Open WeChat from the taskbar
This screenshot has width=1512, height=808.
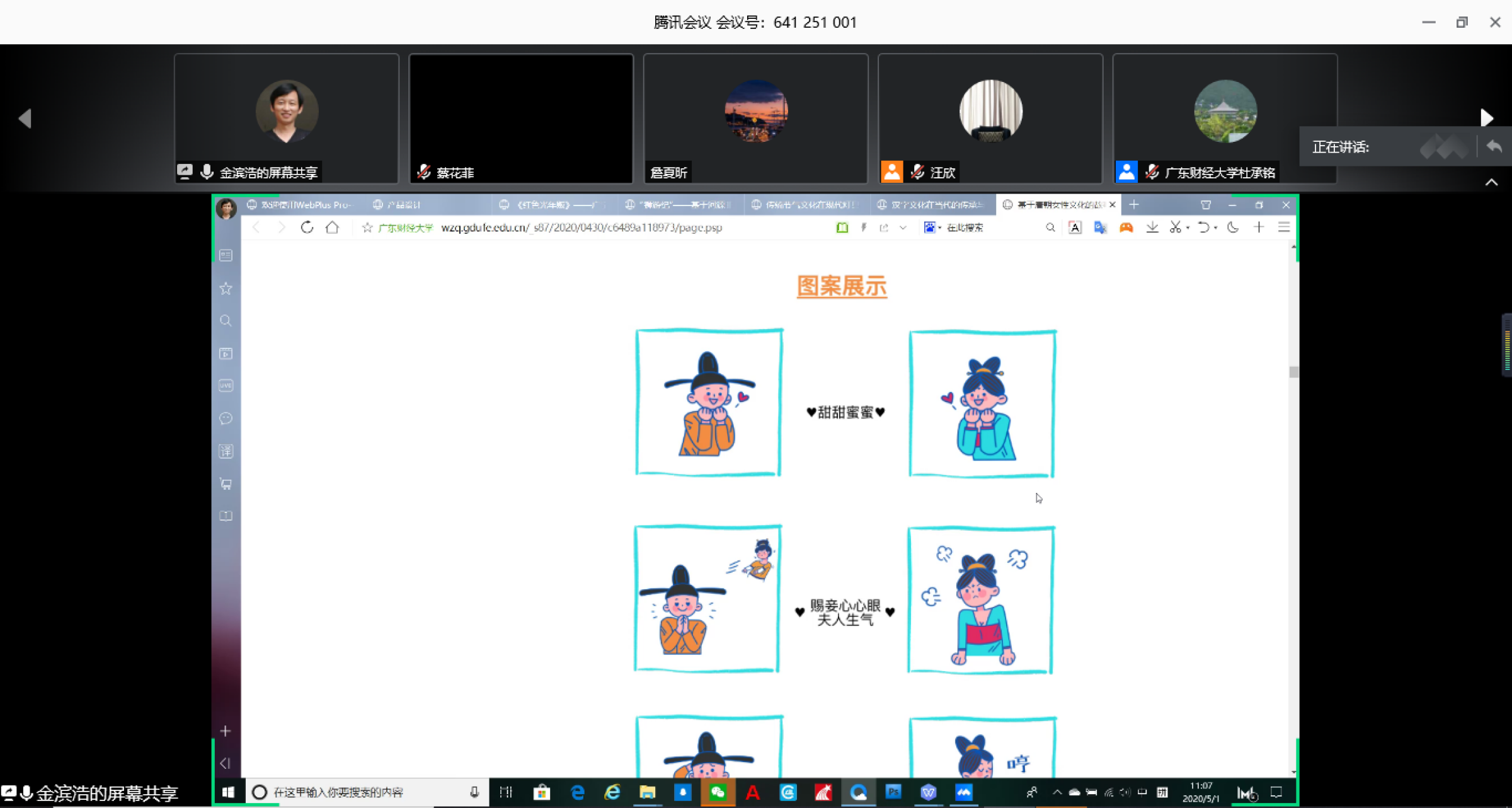[x=718, y=792]
